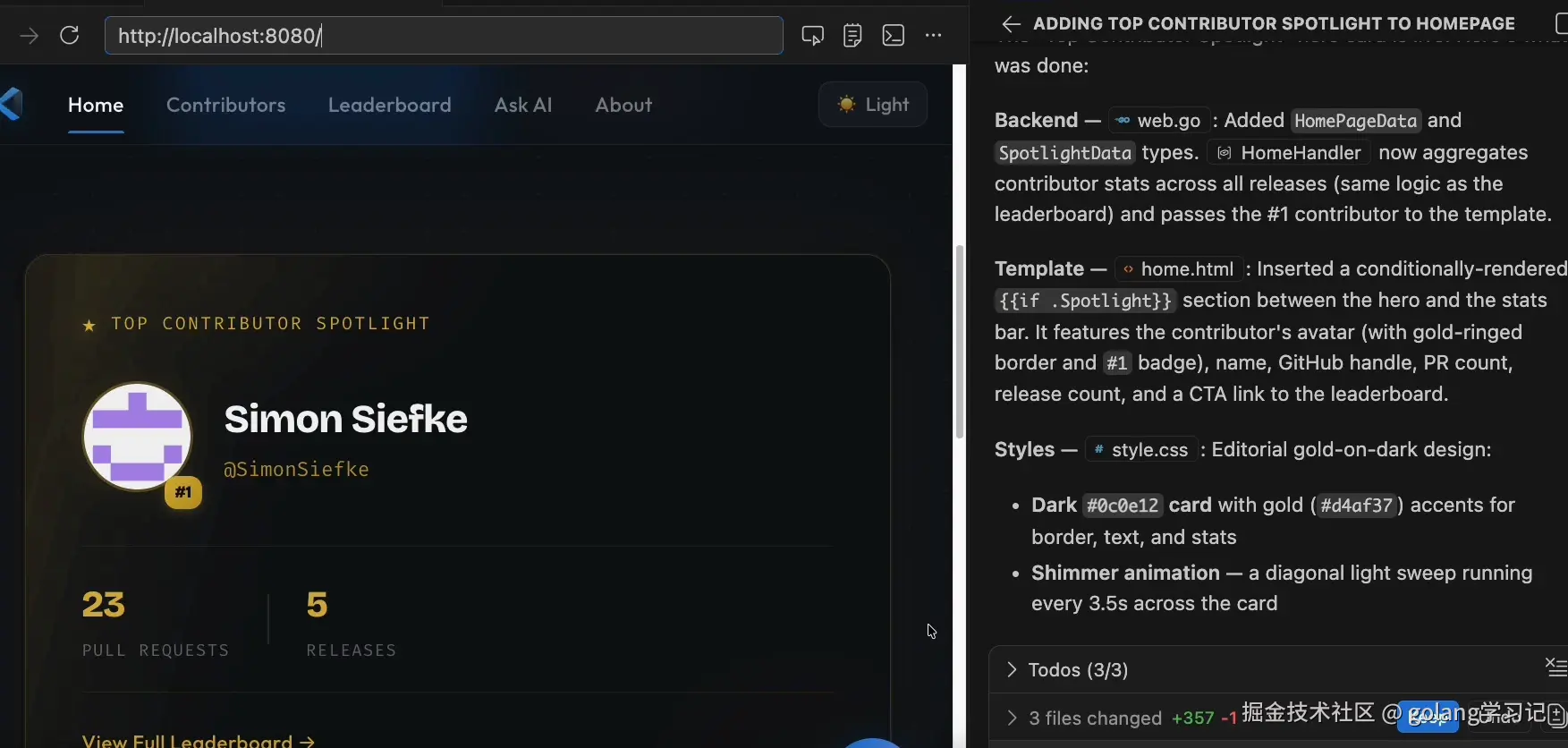The width and height of the screenshot is (1568, 748).
Task: Go back with the chat panel back arrow
Action: pos(1011,24)
